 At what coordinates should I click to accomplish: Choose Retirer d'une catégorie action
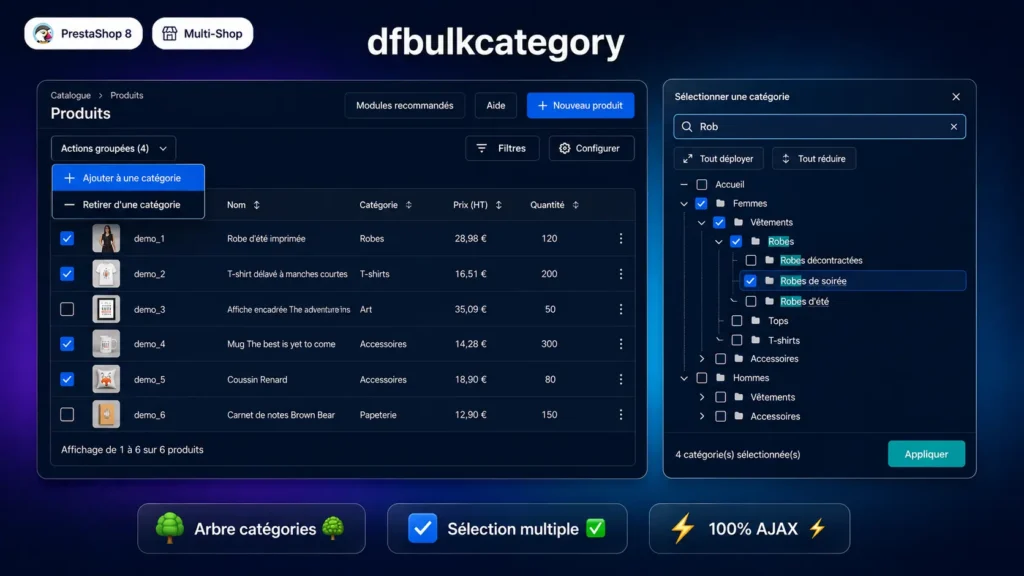click(128, 204)
